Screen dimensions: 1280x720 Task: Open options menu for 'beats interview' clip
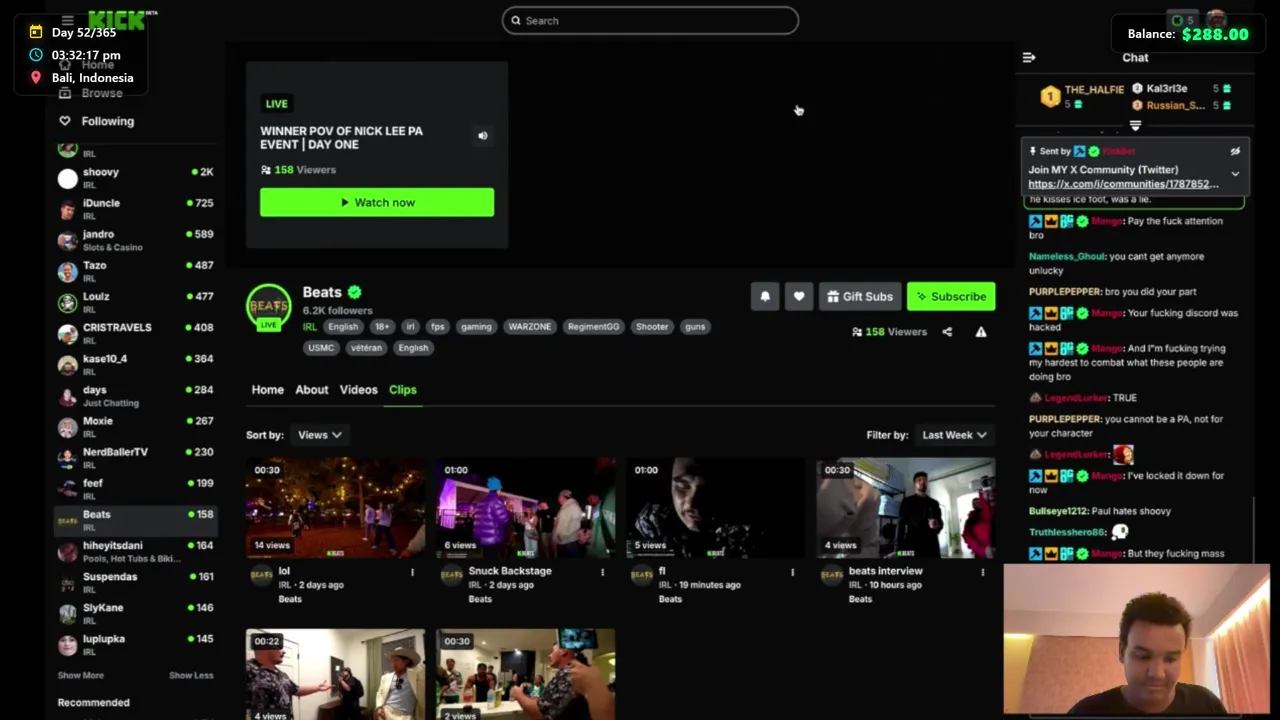(982, 572)
